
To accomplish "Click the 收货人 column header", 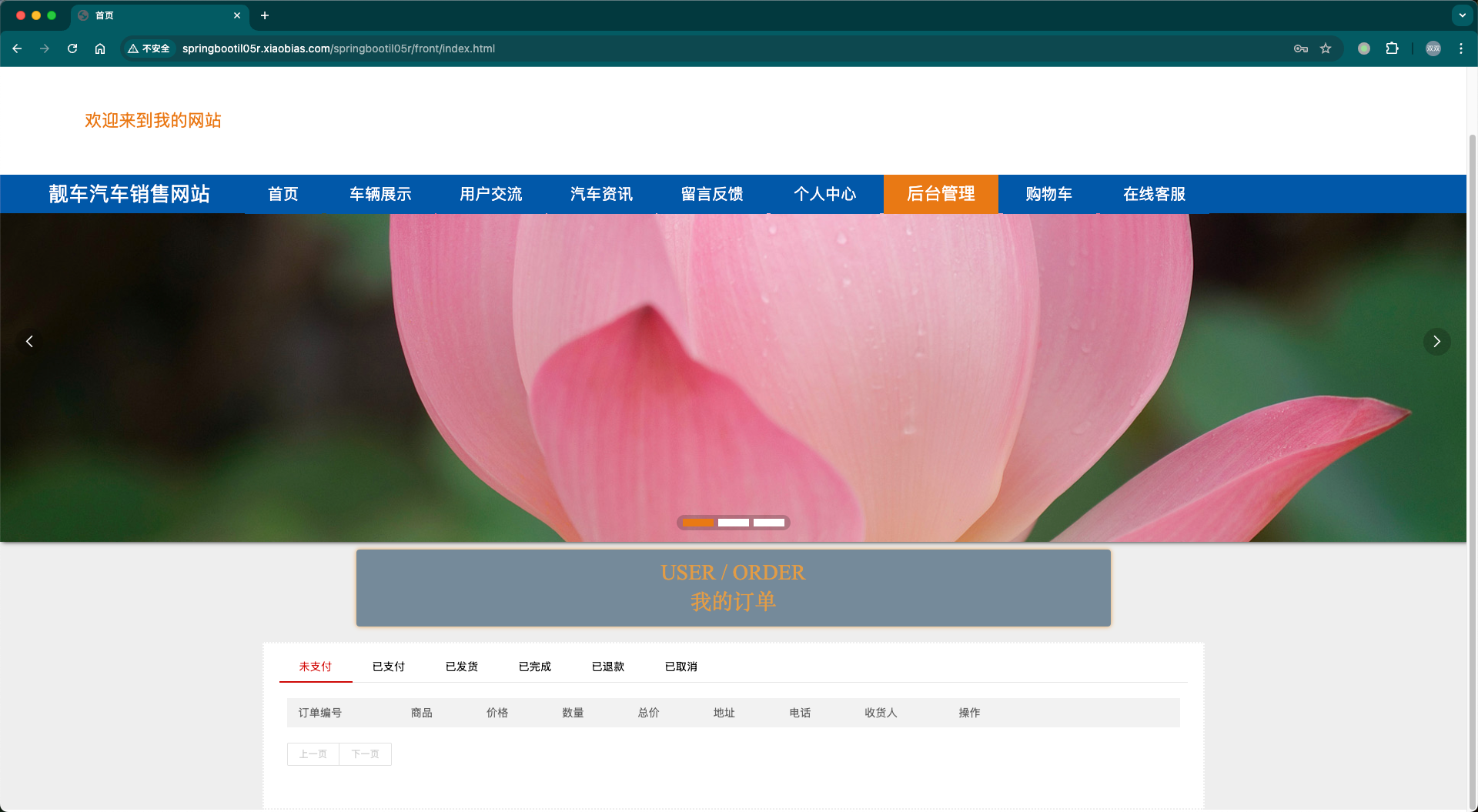I will point(881,713).
